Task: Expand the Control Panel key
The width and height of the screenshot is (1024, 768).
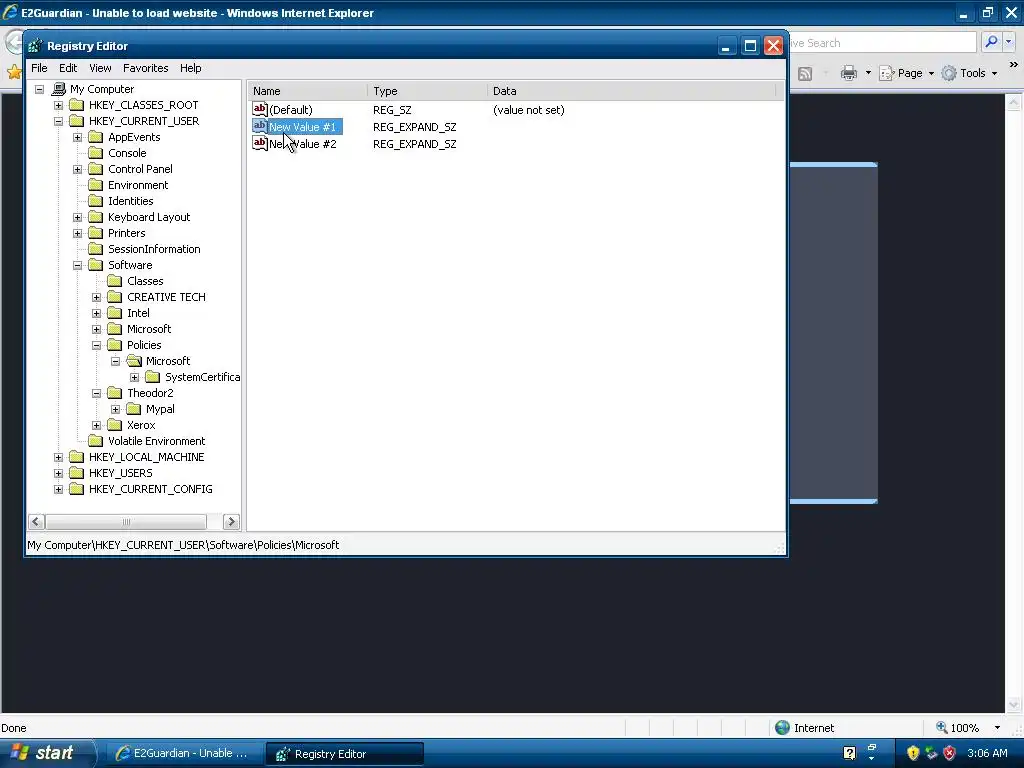Action: [x=77, y=169]
